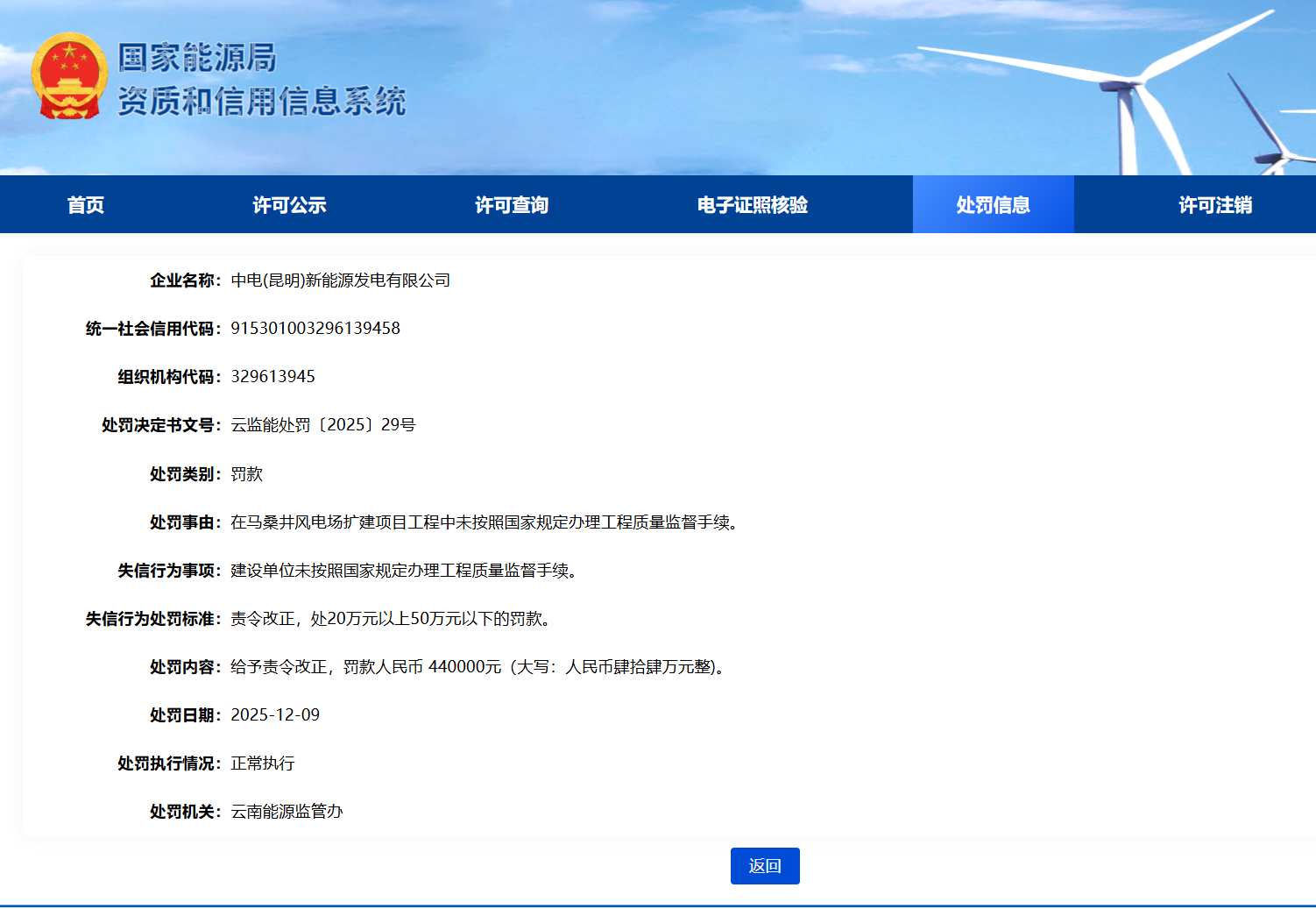Navigate to the 许可注销 tab
The image size is (1316, 909).
(1214, 205)
